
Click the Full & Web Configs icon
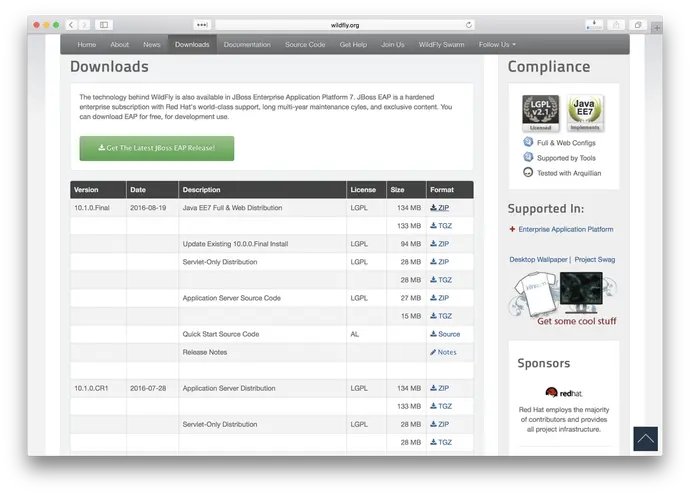pyautogui.click(x=528, y=142)
